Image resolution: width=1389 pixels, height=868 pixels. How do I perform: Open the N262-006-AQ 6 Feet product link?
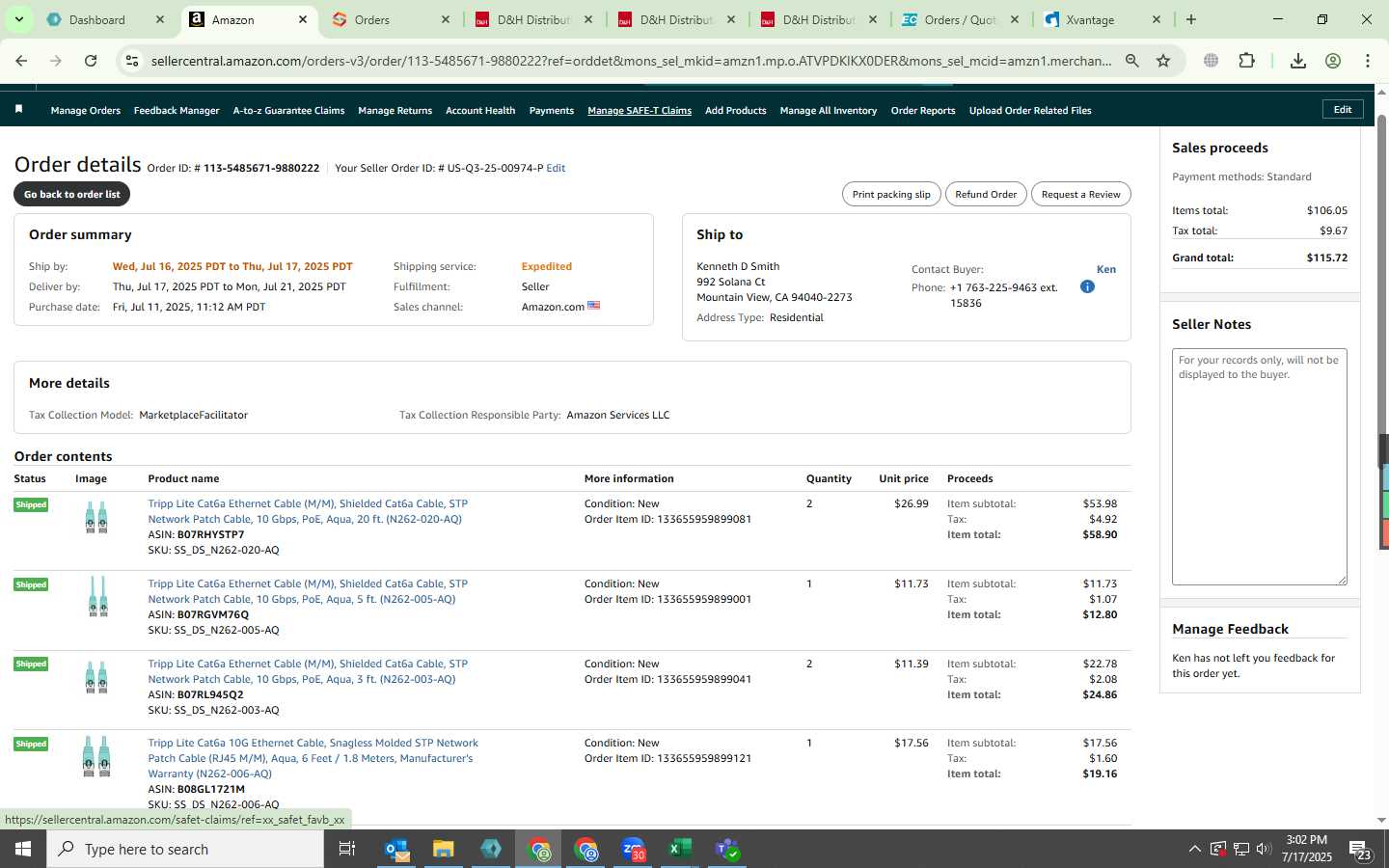[x=313, y=758]
